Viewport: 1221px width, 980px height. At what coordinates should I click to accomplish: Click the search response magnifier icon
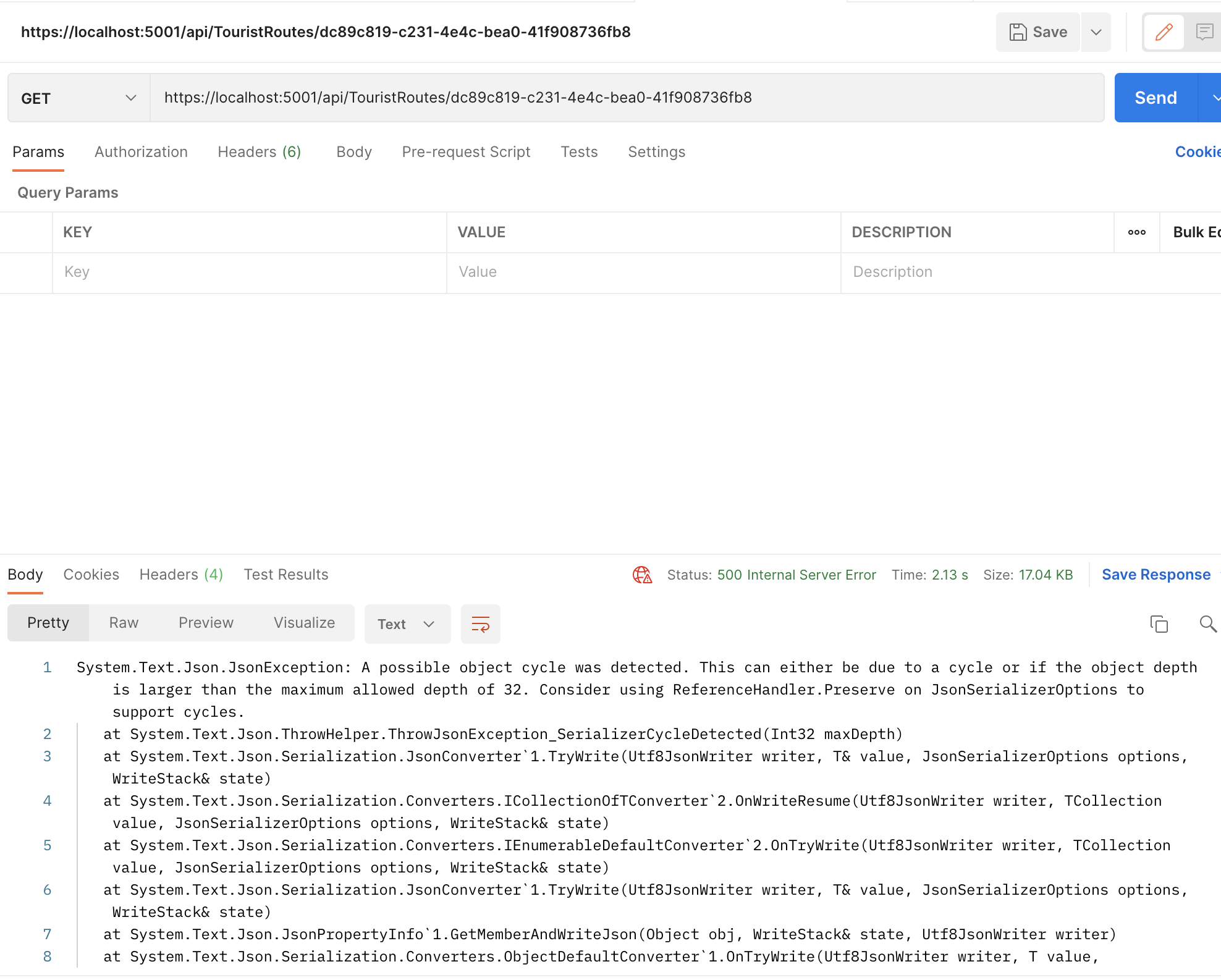[x=1207, y=624]
